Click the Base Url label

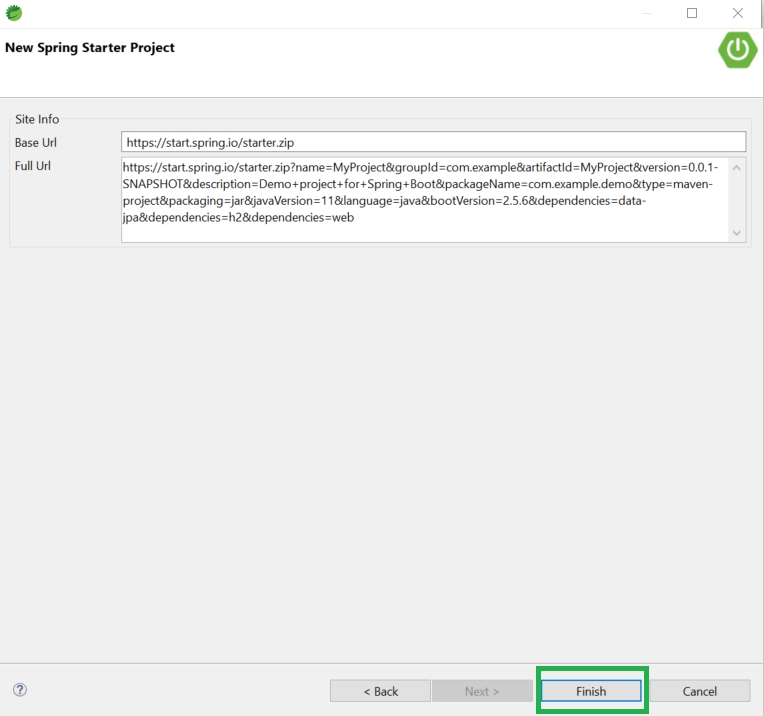click(x=36, y=143)
